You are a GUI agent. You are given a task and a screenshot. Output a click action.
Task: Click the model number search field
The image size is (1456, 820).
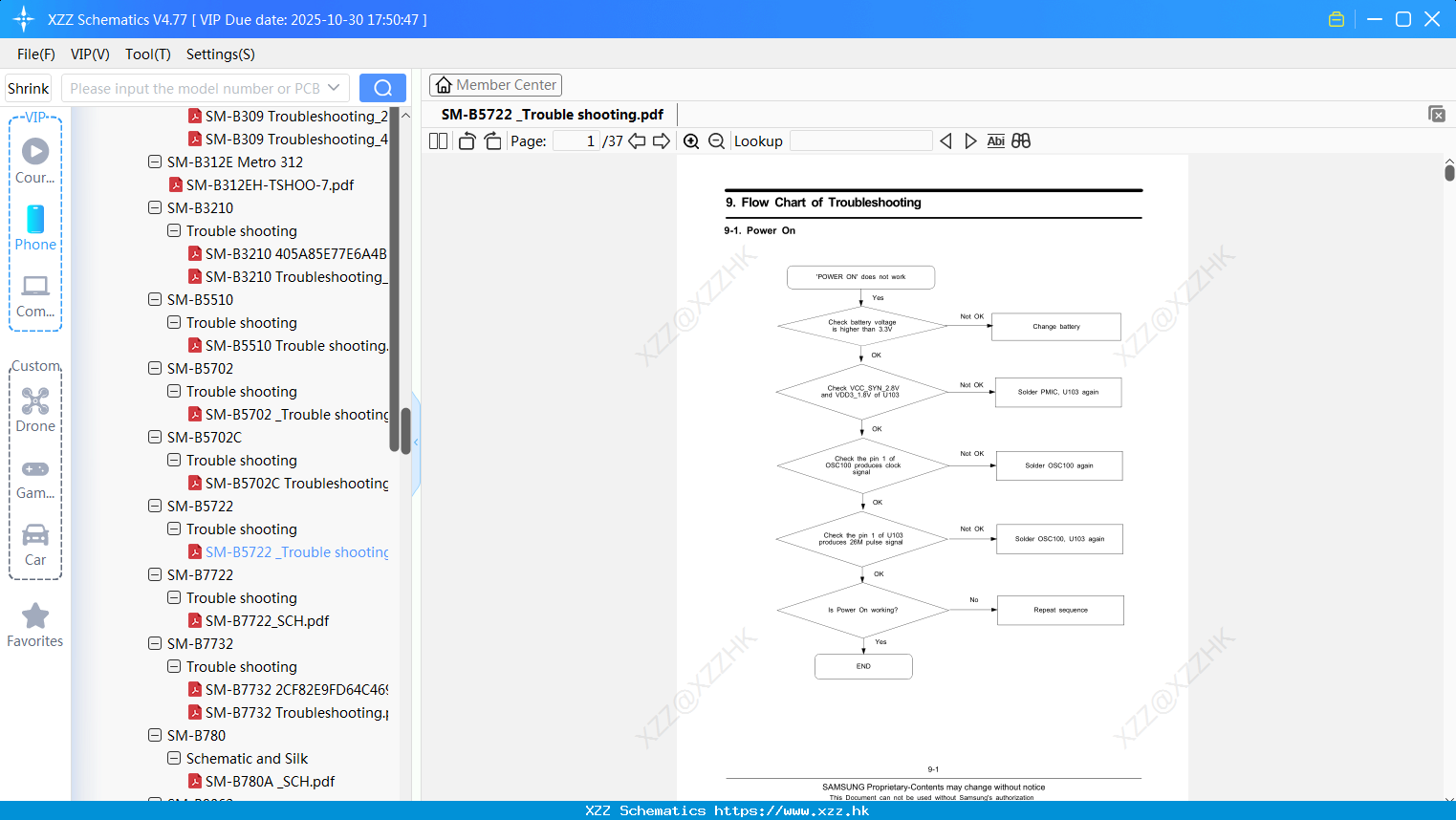[x=194, y=88]
